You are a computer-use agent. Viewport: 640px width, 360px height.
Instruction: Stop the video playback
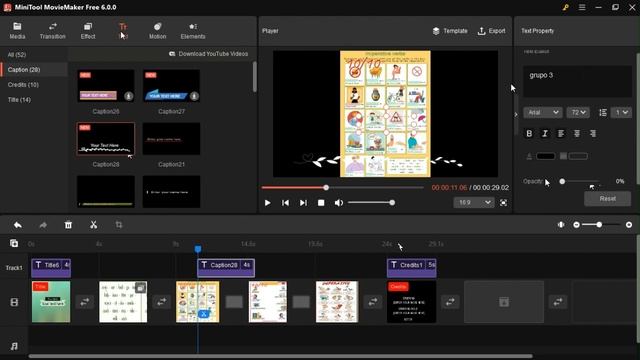(321, 203)
